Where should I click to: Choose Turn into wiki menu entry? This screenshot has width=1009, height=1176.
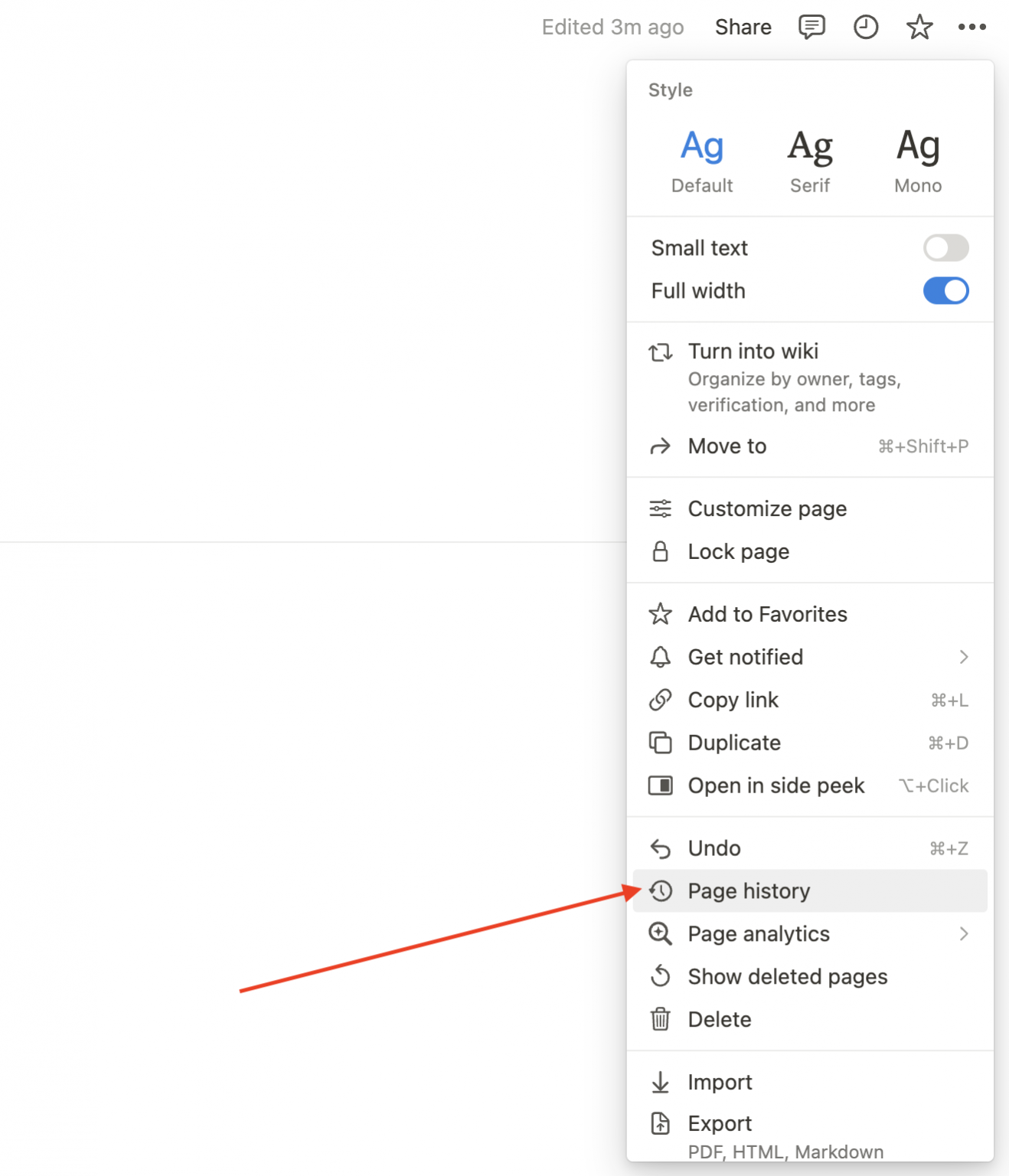tap(810, 377)
